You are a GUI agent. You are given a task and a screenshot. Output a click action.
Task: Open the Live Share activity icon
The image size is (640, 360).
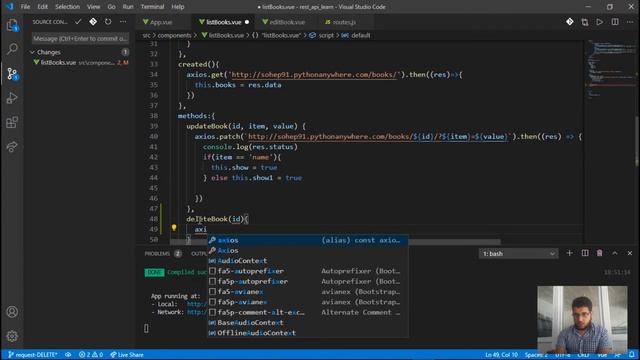click(12, 147)
